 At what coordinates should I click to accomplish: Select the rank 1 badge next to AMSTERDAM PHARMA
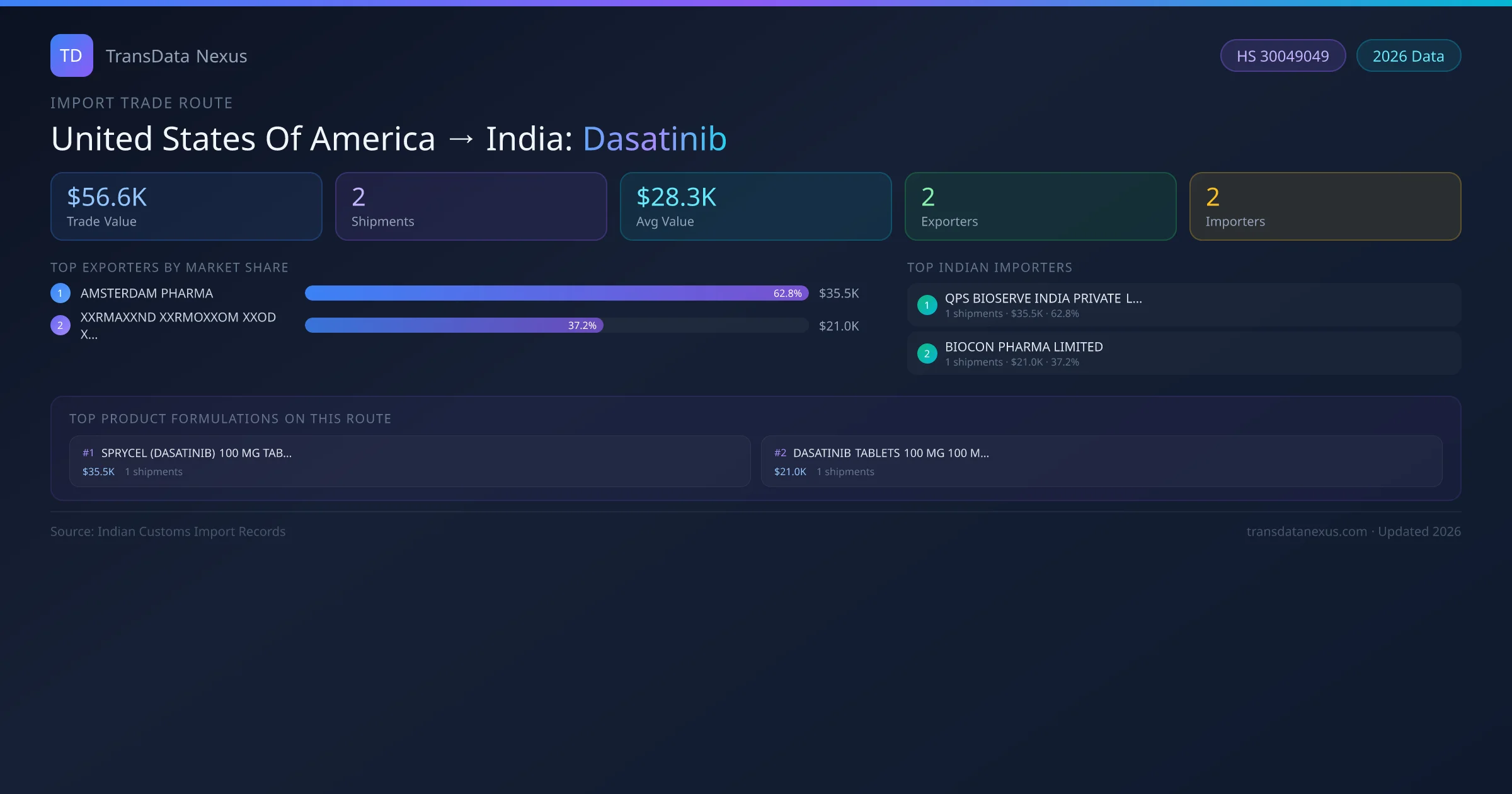click(x=60, y=292)
